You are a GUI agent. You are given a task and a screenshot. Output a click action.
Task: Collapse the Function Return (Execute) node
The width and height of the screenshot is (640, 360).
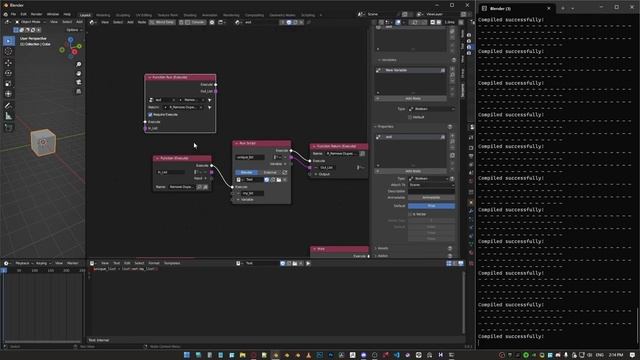point(314,146)
